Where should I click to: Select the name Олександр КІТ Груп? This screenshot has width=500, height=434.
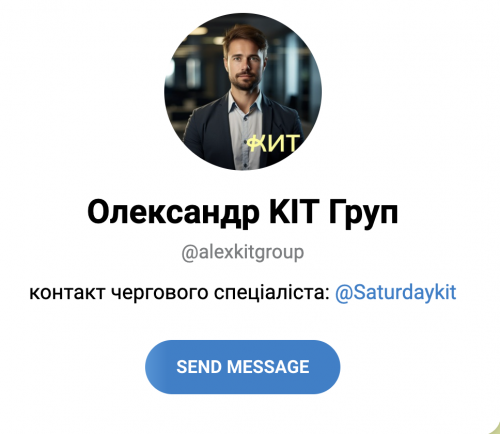coord(243,212)
